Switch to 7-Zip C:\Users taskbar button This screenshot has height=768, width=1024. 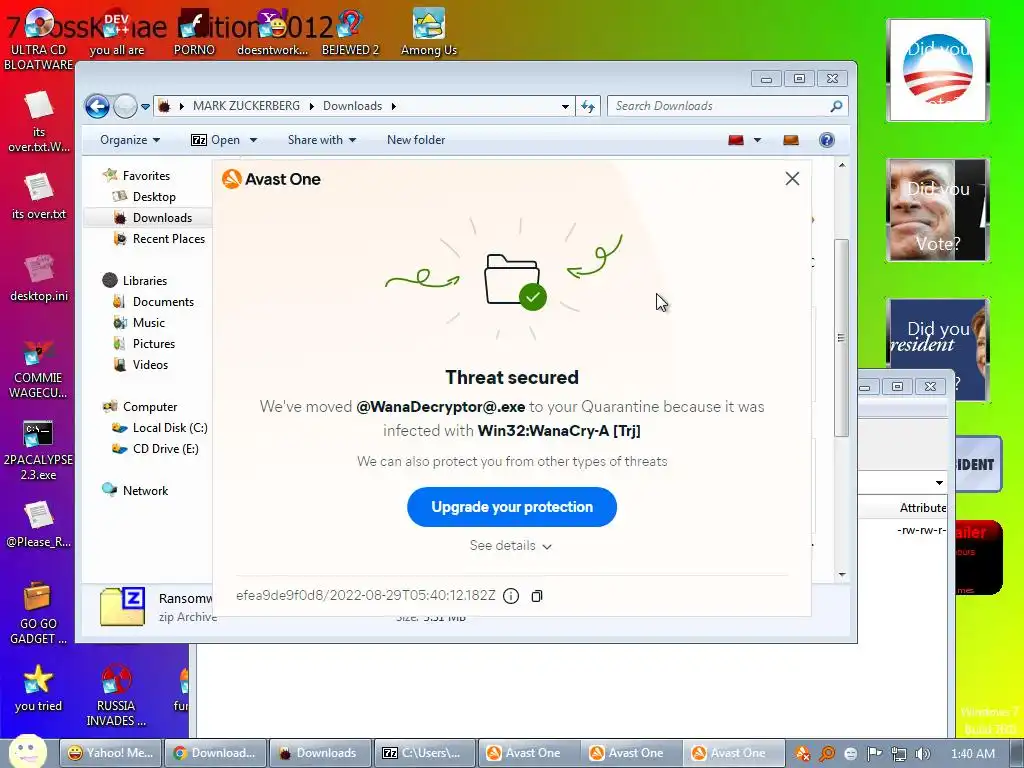(423, 753)
